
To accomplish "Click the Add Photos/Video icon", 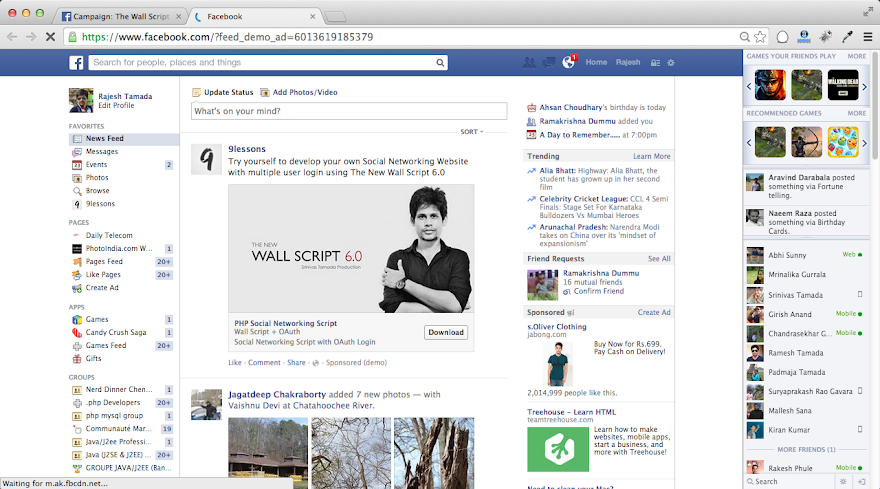I will 264,93.
